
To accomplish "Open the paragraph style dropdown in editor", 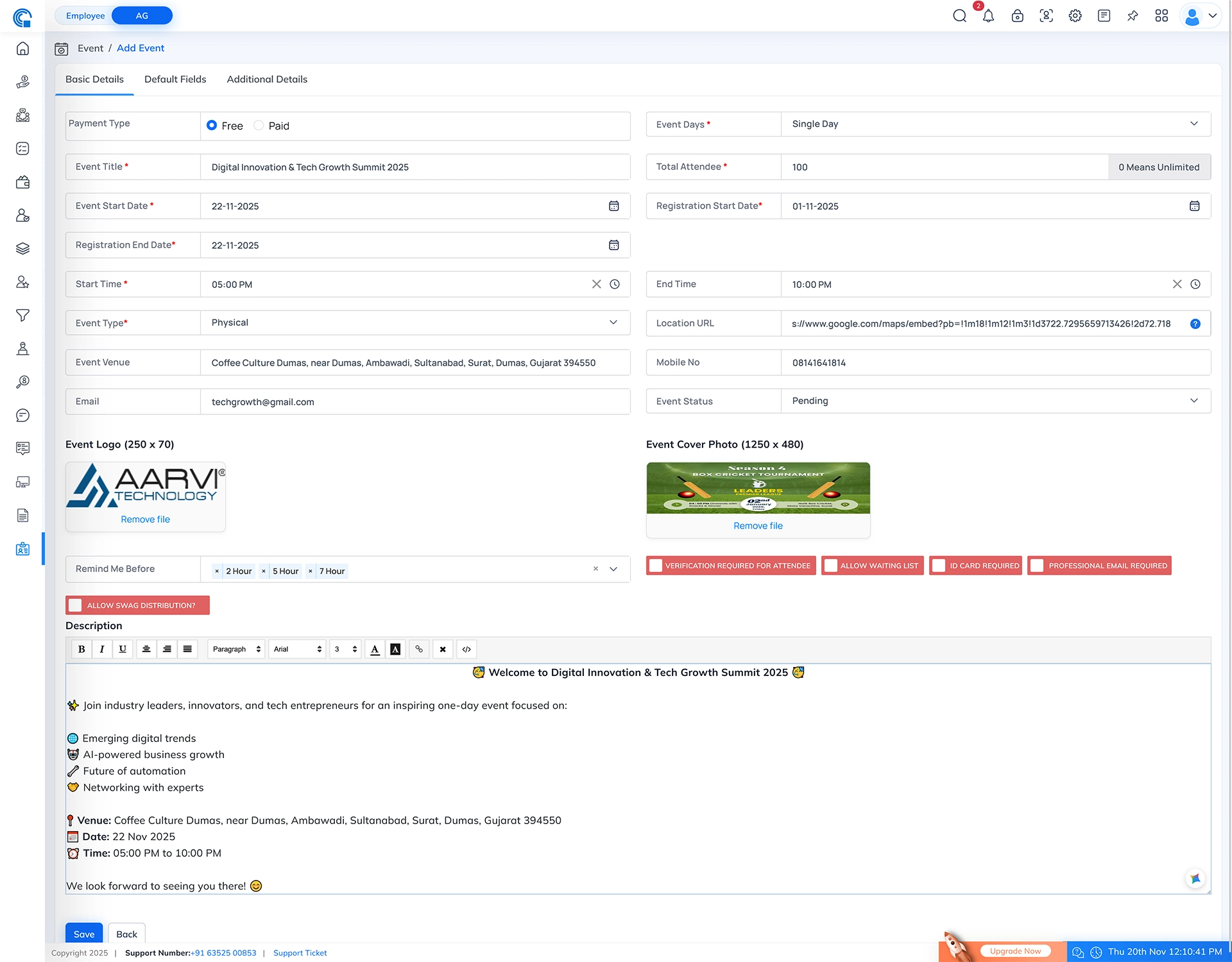I will click(235, 649).
